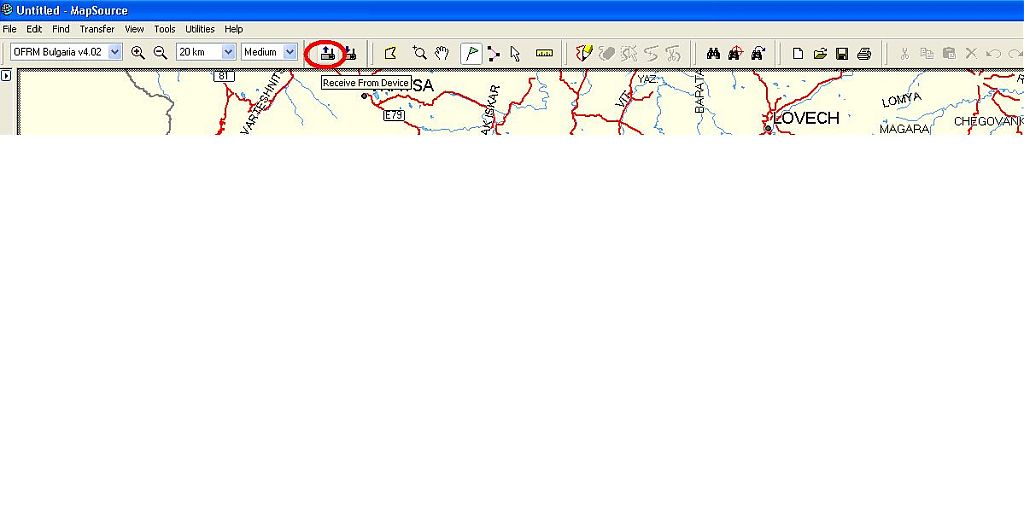Image resolution: width=1024 pixels, height=512 pixels.
Task: Click the Undo arrow icon
Action: [993, 54]
